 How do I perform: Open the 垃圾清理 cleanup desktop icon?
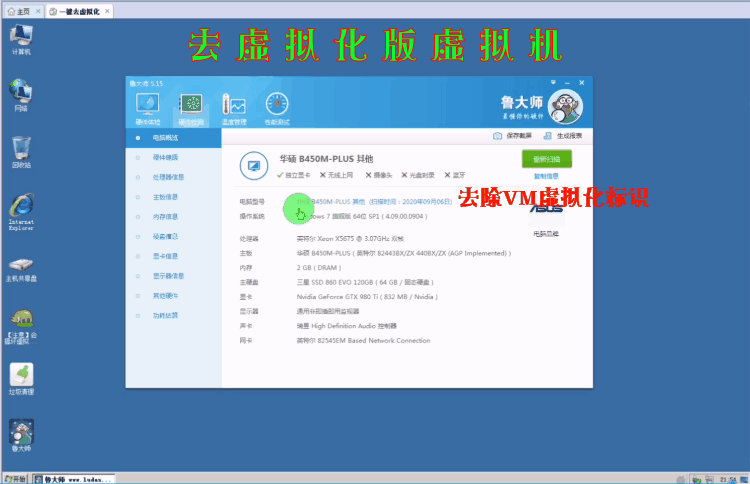21,379
